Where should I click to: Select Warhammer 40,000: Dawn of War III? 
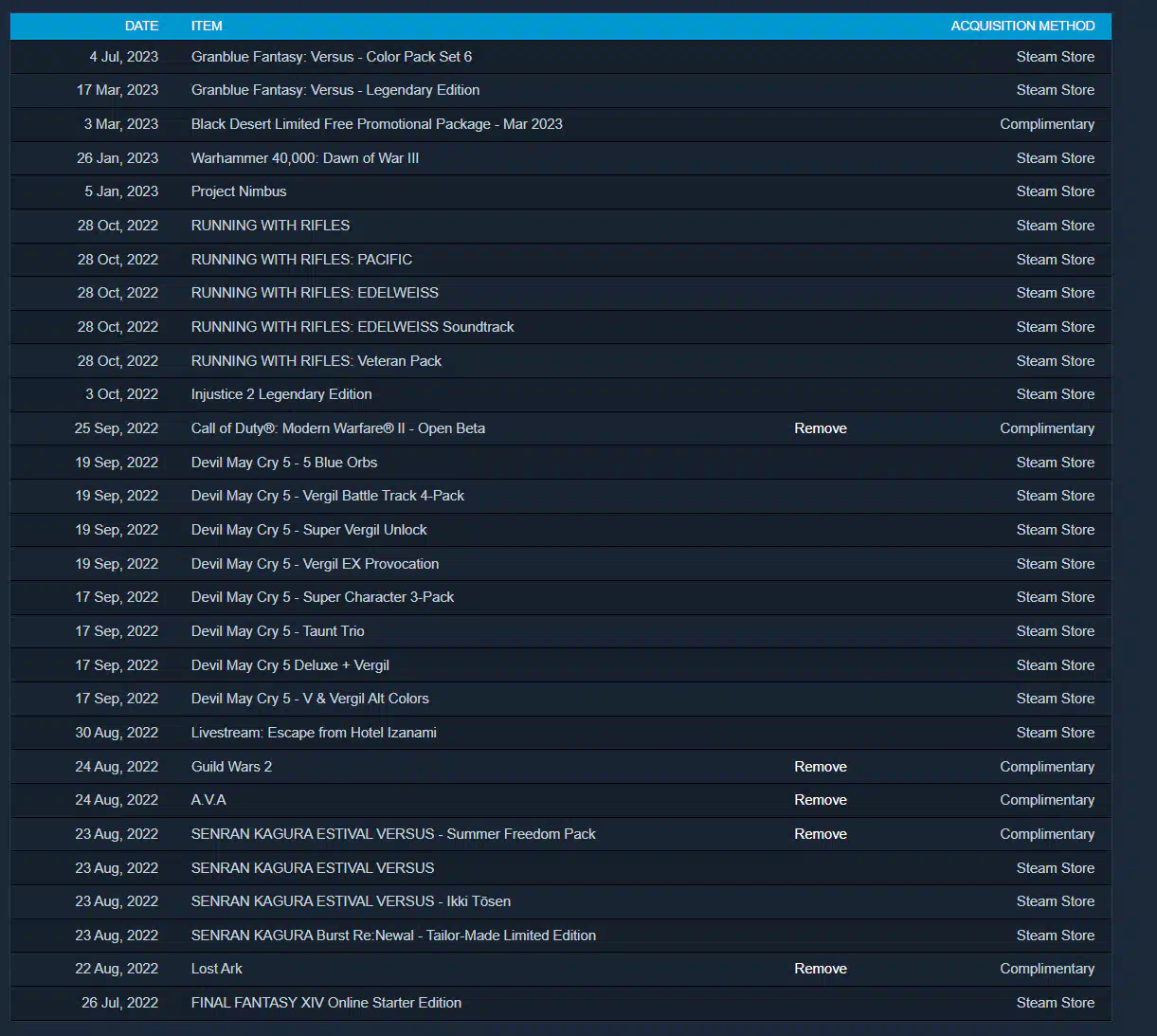pyautogui.click(x=305, y=158)
